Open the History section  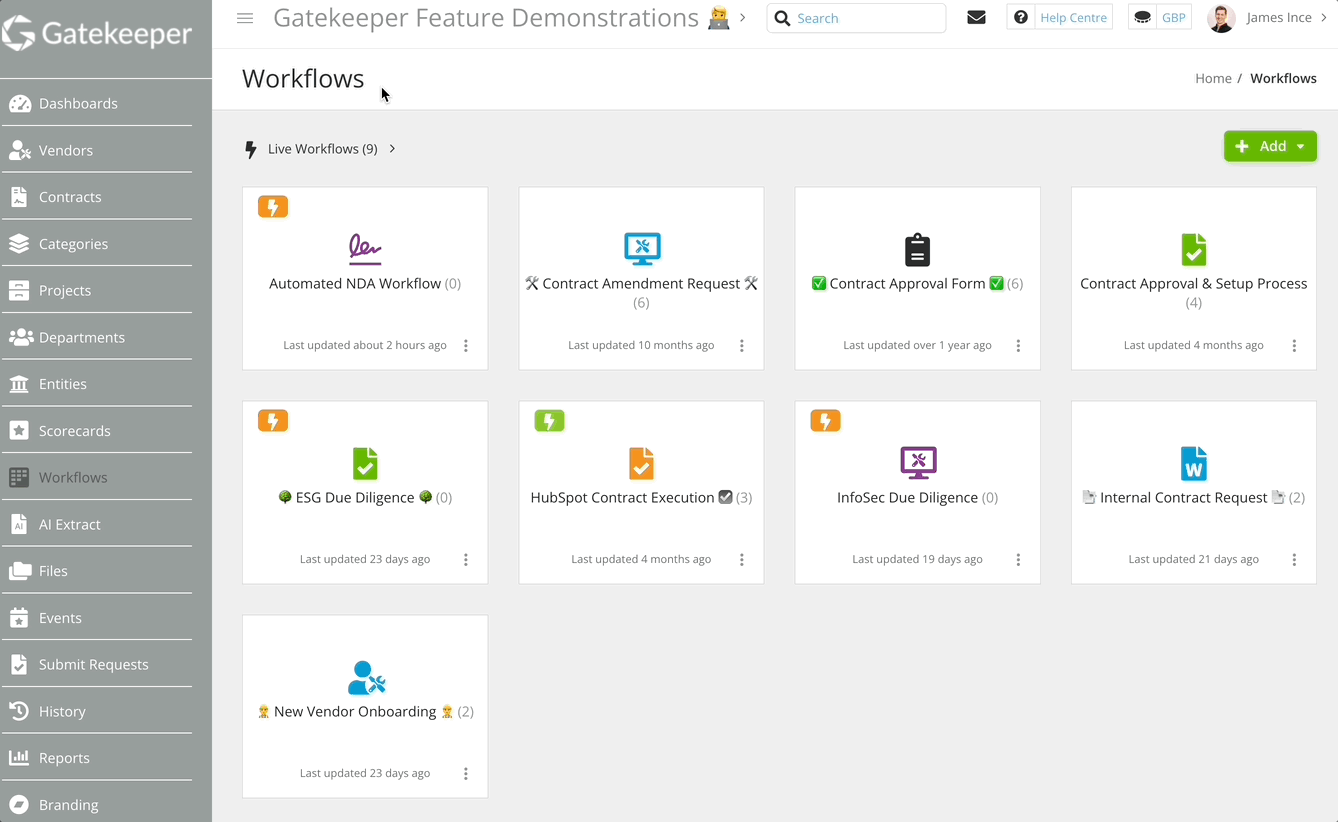tap(62, 711)
